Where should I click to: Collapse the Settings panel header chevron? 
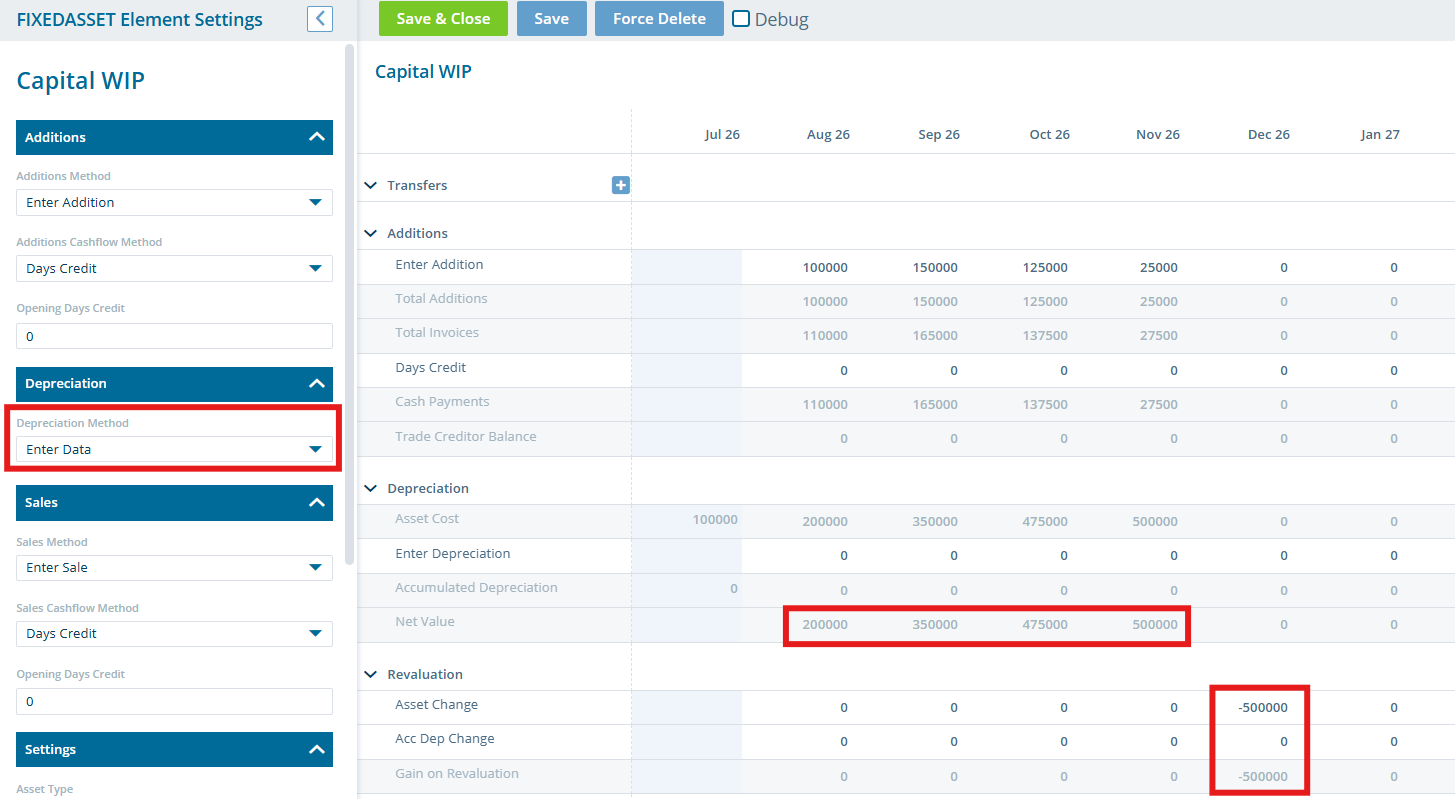point(317,749)
